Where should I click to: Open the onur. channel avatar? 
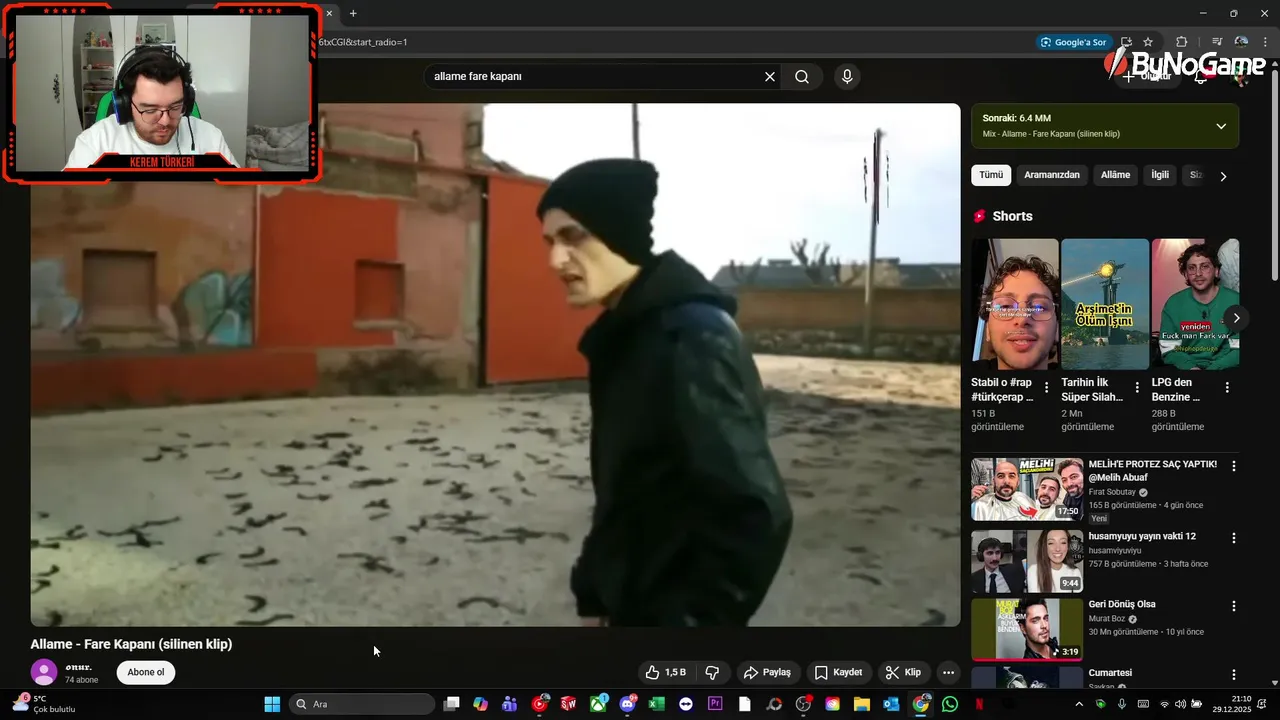tap(44, 672)
